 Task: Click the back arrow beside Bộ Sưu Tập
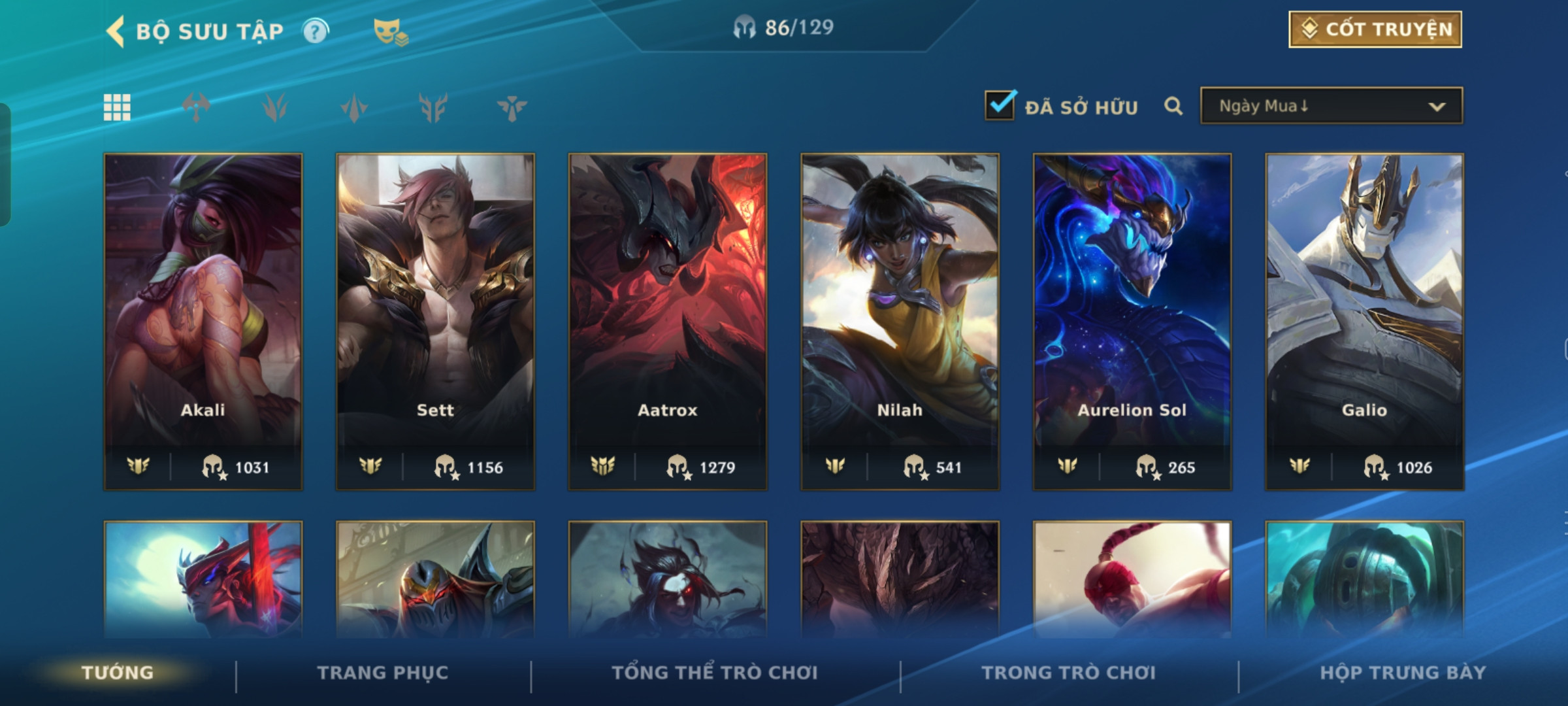pos(115,31)
